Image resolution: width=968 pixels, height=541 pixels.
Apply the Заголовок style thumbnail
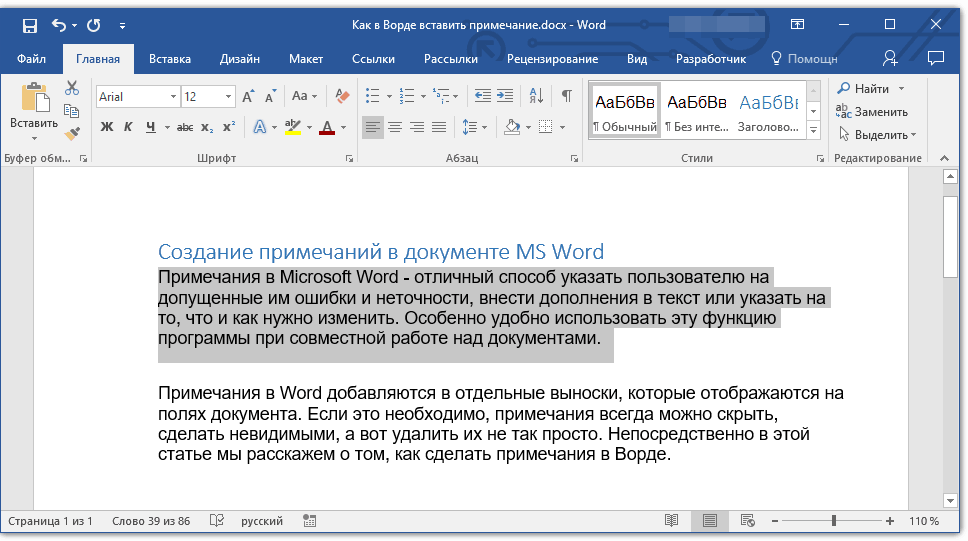pos(768,110)
